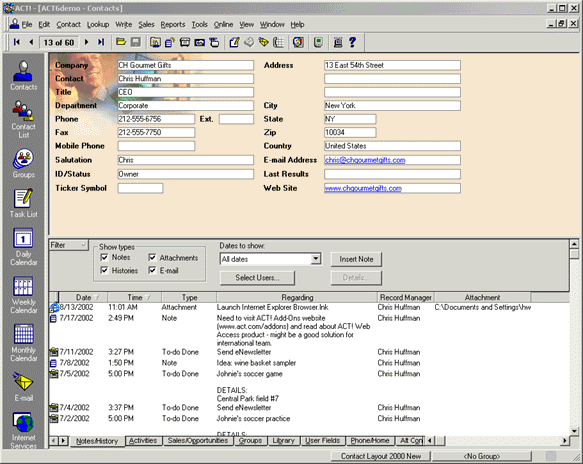Switch to the Activities tab
The width and height of the screenshot is (583, 464).
pyautogui.click(x=143, y=441)
